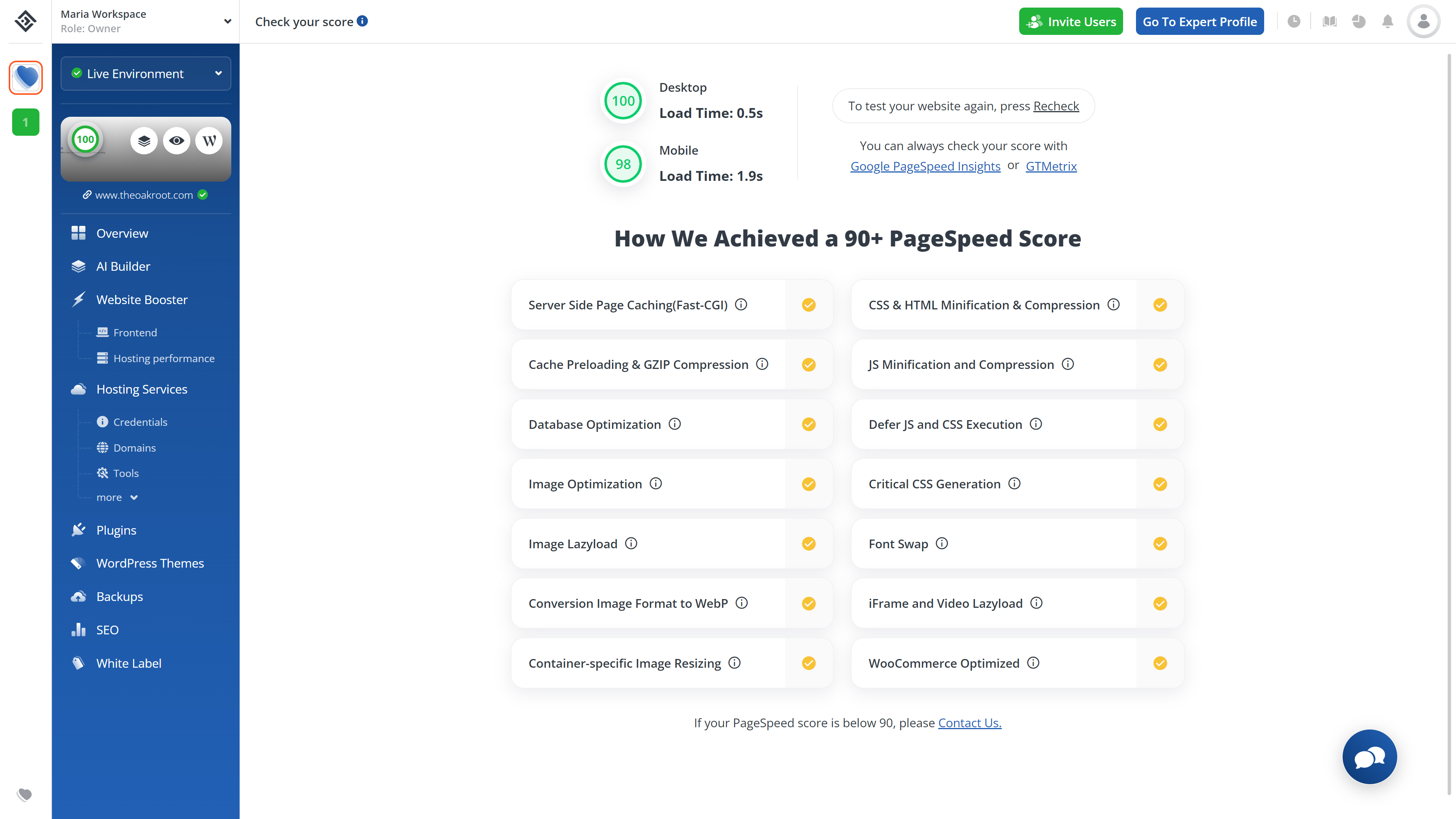Select the blue heart site thumbnail
The height and width of the screenshot is (819, 1456).
(x=25, y=77)
